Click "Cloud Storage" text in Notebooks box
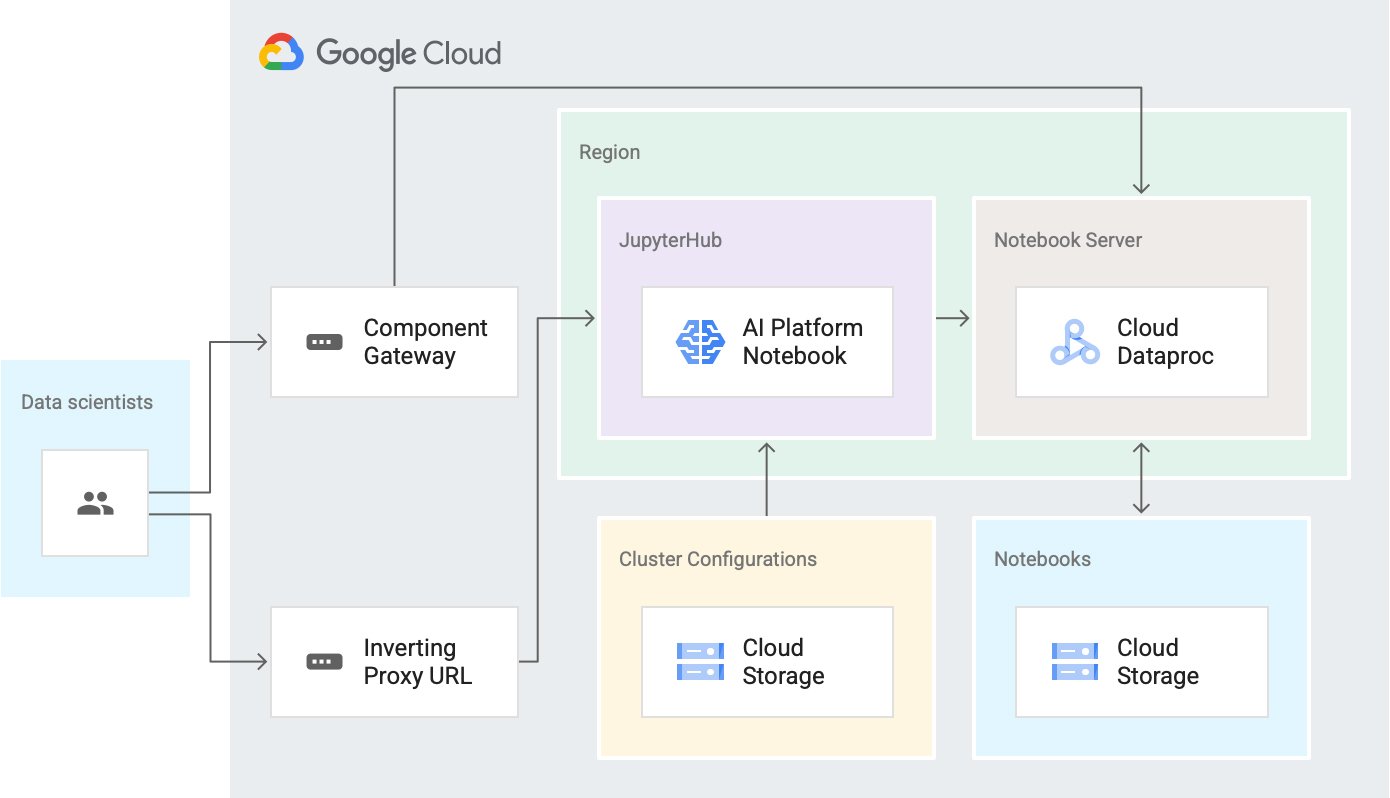 click(x=1158, y=662)
